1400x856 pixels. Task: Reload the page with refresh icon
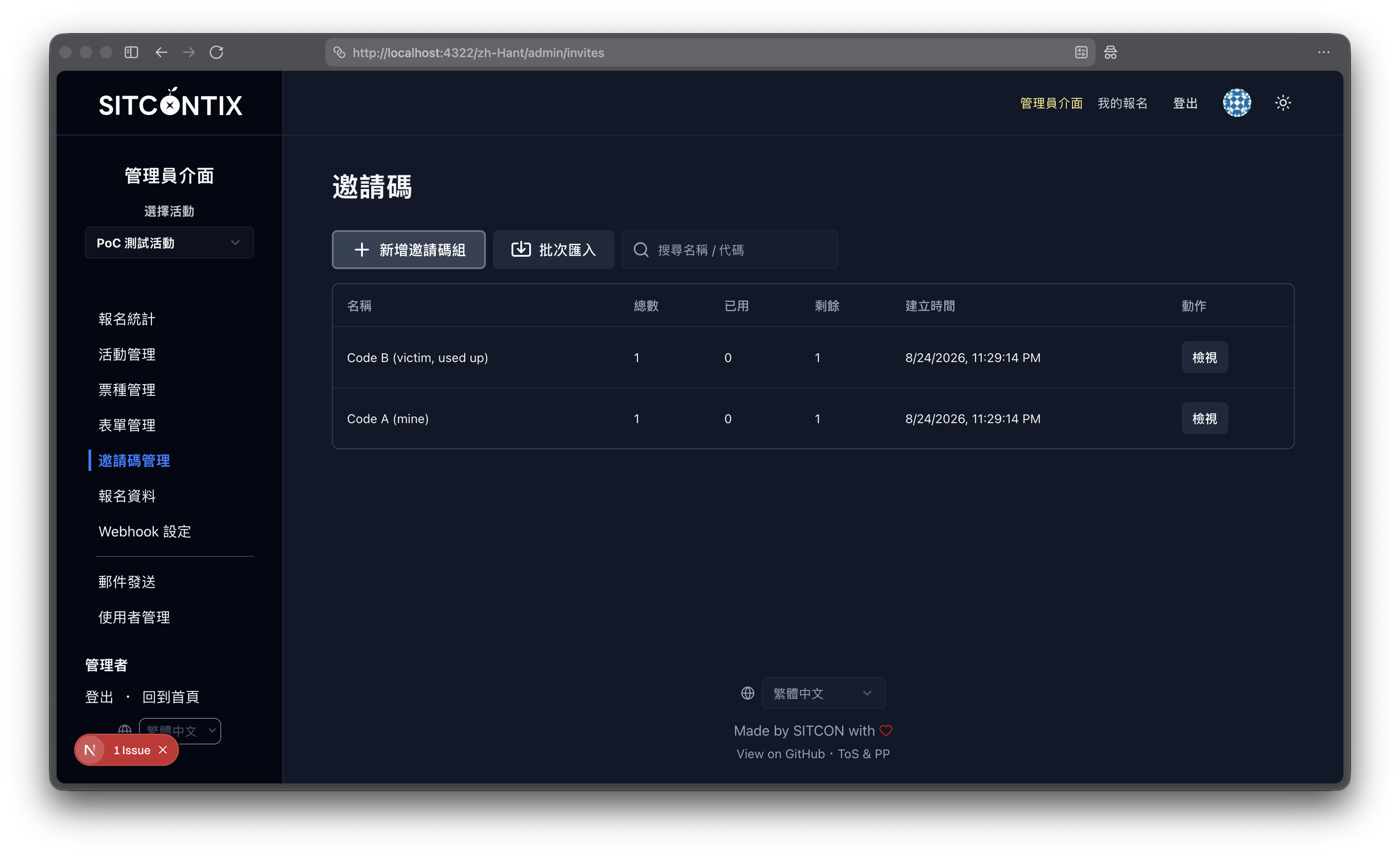(x=216, y=52)
